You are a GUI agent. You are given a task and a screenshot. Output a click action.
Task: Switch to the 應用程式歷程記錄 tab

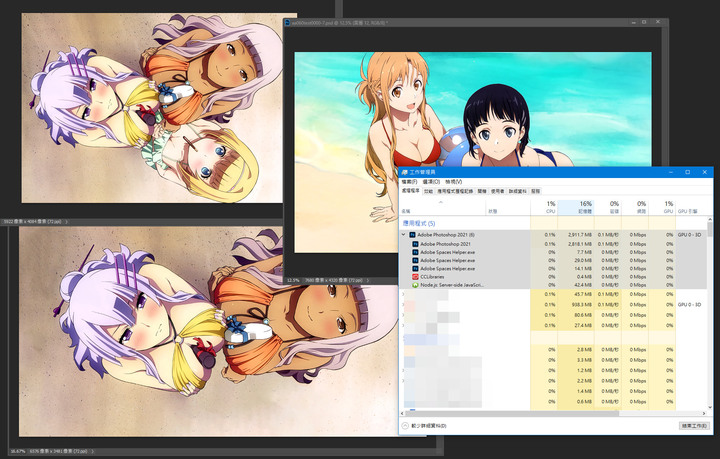(455, 191)
